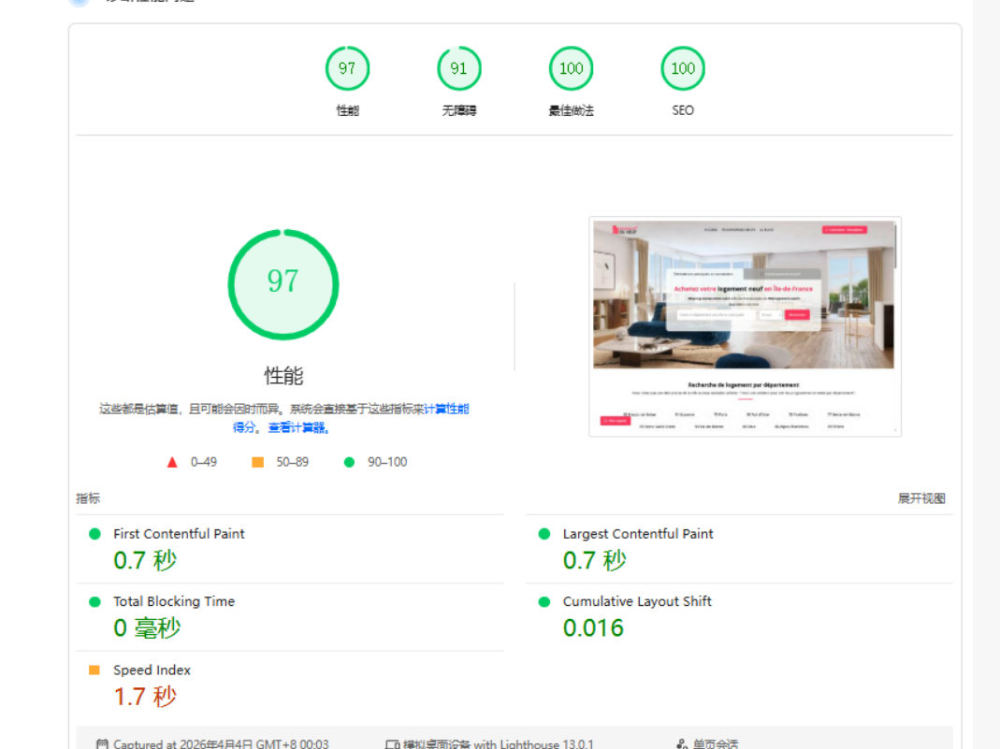
Task: Click the calendar icon beside Captured at
Action: click(x=102, y=744)
